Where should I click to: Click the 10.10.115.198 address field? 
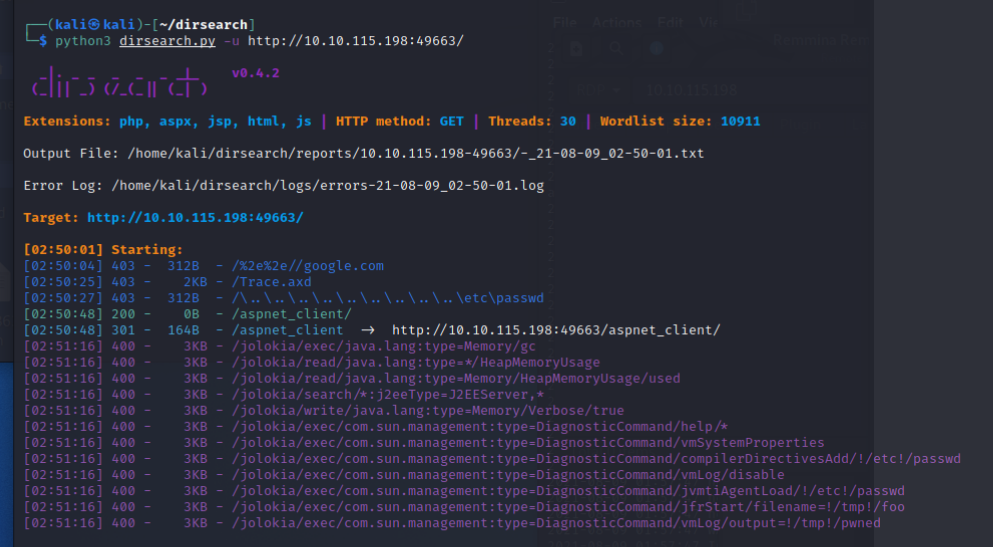click(690, 89)
